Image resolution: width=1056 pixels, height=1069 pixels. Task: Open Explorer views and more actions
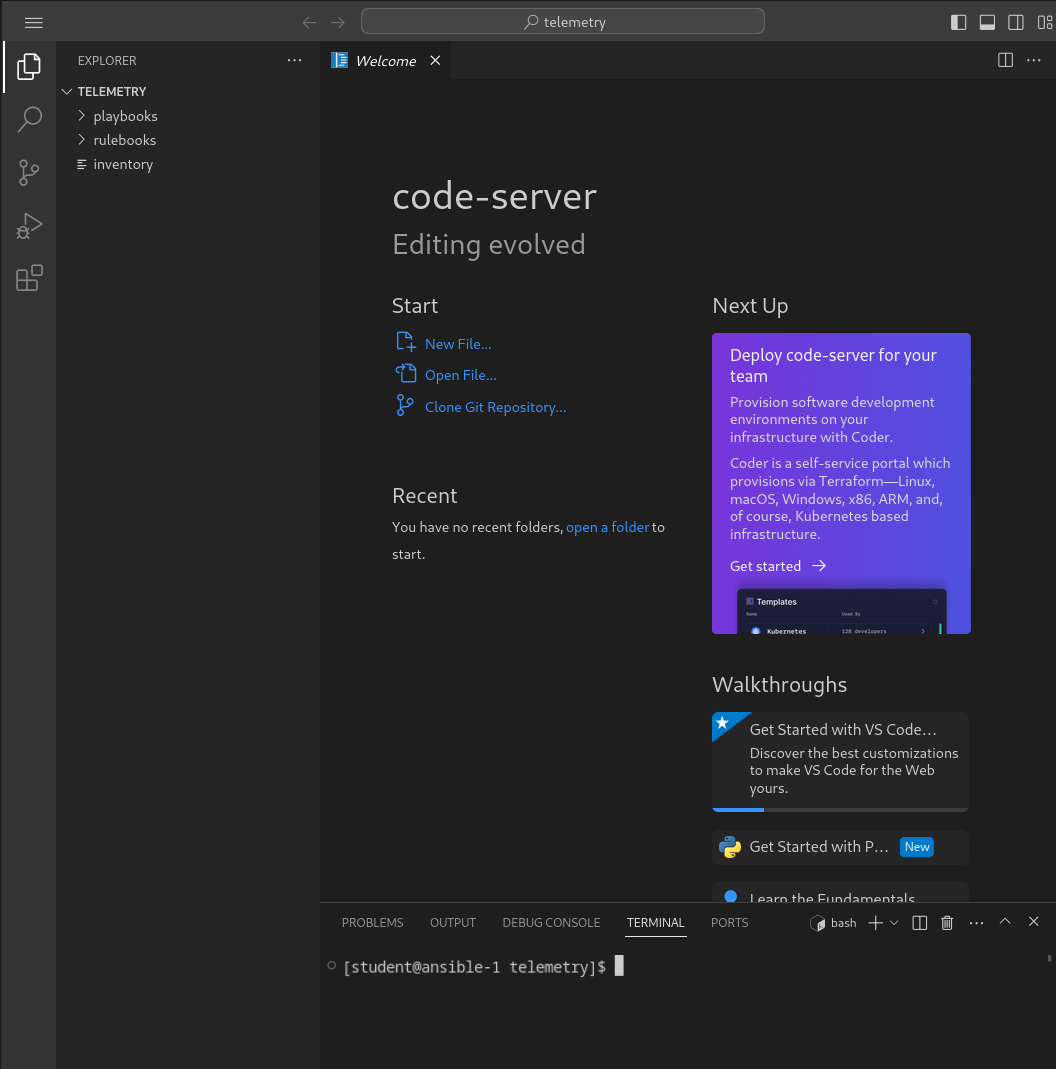[295, 60]
